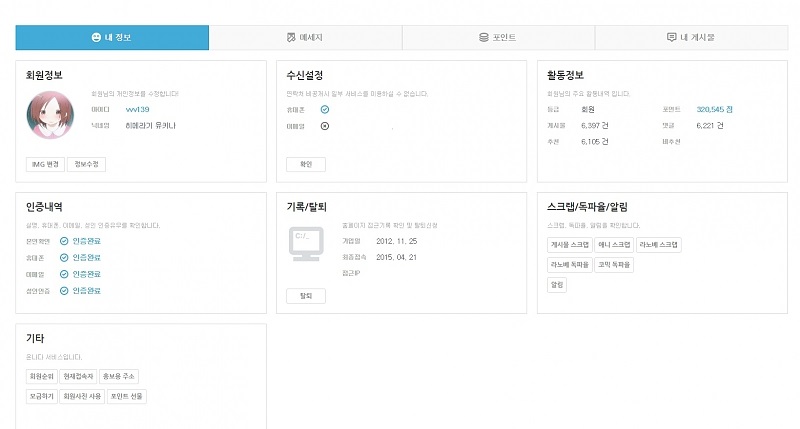Image resolution: width=800 pixels, height=429 pixels.
Task: Click the wv139 username link
Action: point(137,109)
